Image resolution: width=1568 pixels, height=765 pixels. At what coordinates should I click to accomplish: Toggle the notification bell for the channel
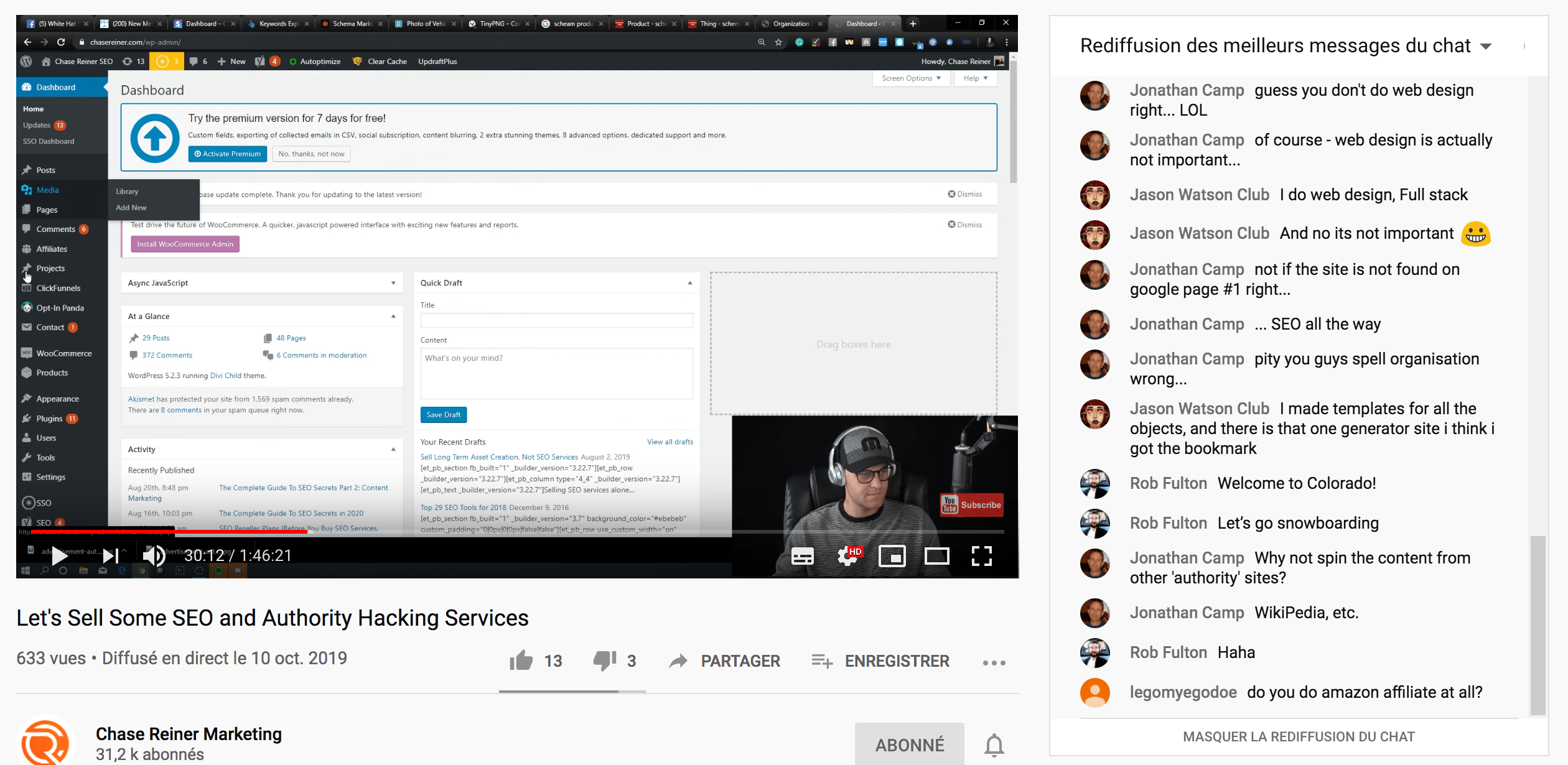point(994,744)
